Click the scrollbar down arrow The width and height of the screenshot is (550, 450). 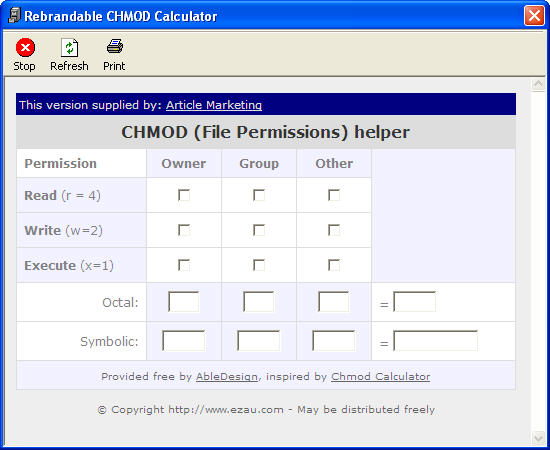point(538,437)
